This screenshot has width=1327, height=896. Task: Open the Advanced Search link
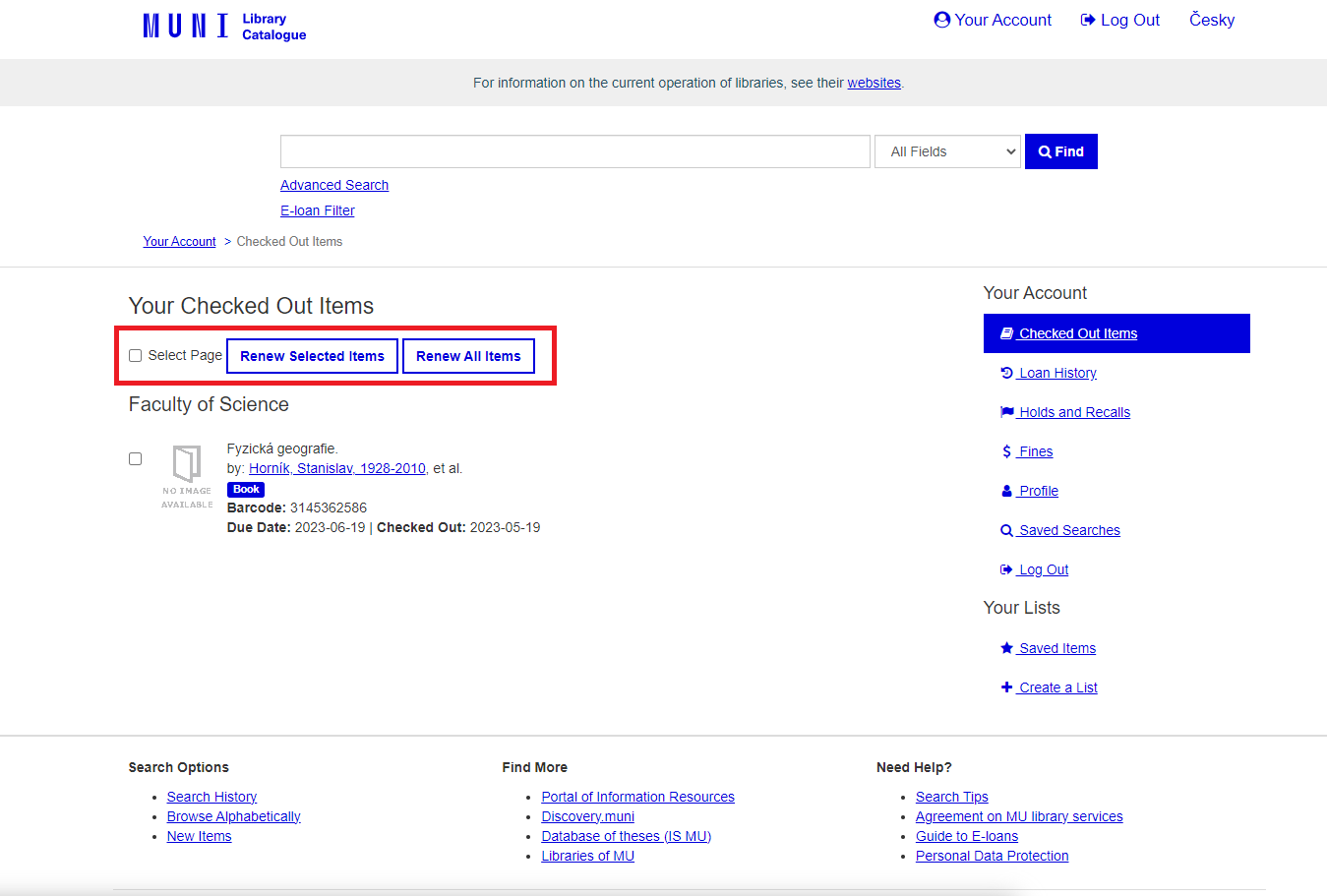coord(334,185)
